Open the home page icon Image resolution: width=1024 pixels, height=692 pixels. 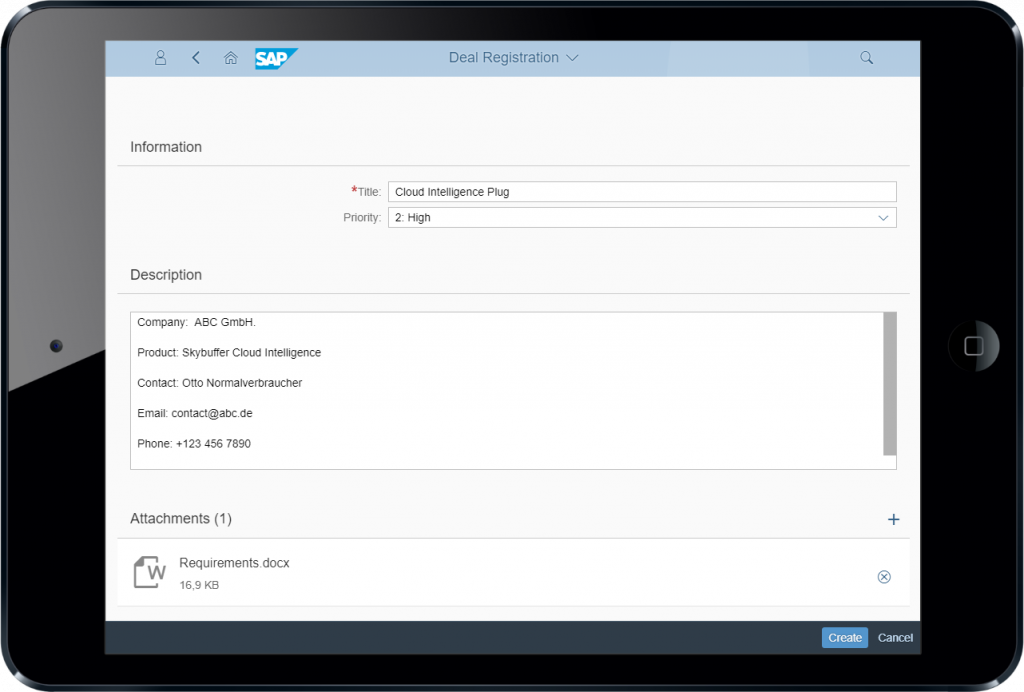click(x=231, y=58)
